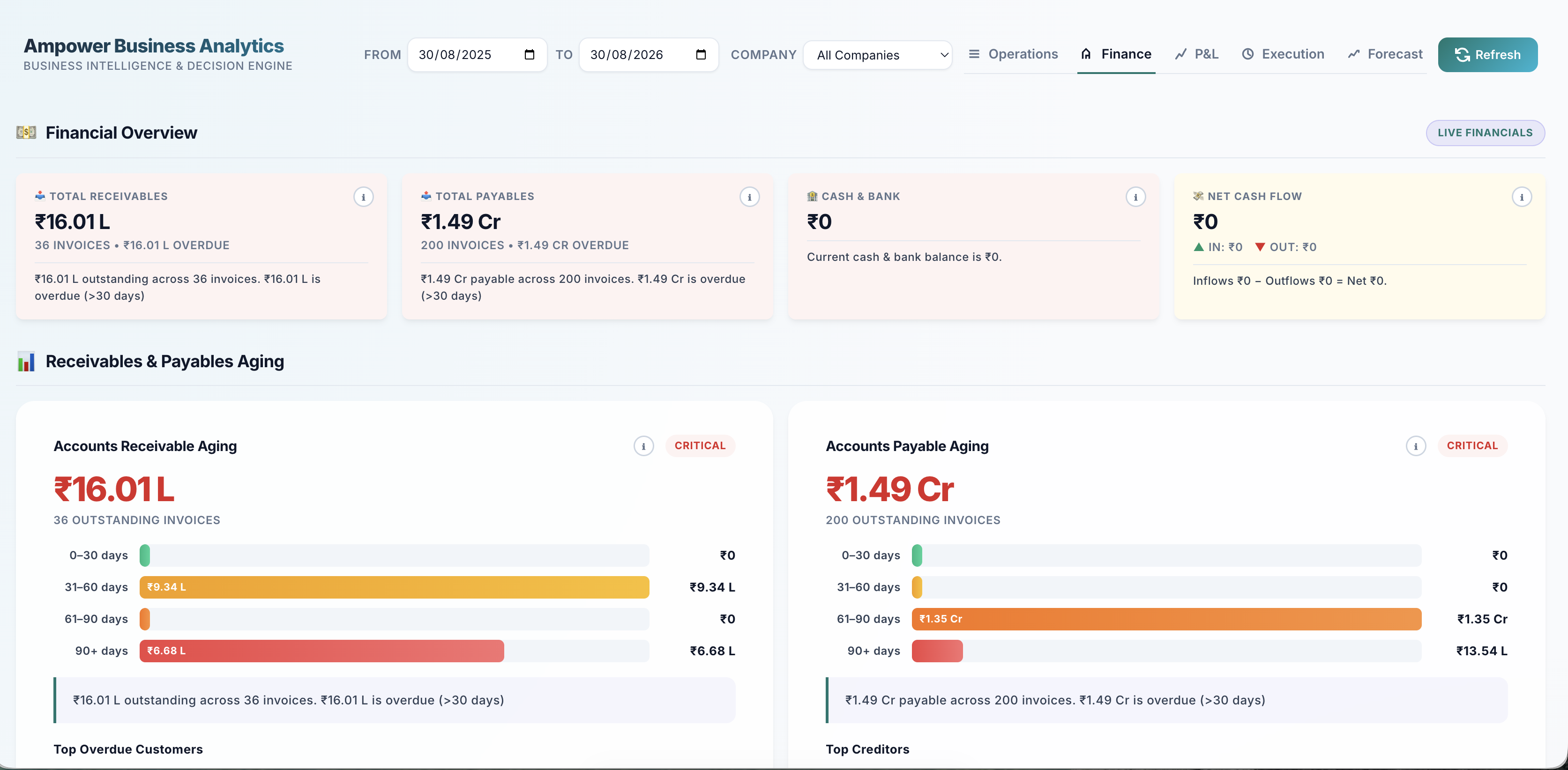The image size is (1568, 770).
Task: Click the Top Overdue Customers heading
Action: click(x=128, y=749)
